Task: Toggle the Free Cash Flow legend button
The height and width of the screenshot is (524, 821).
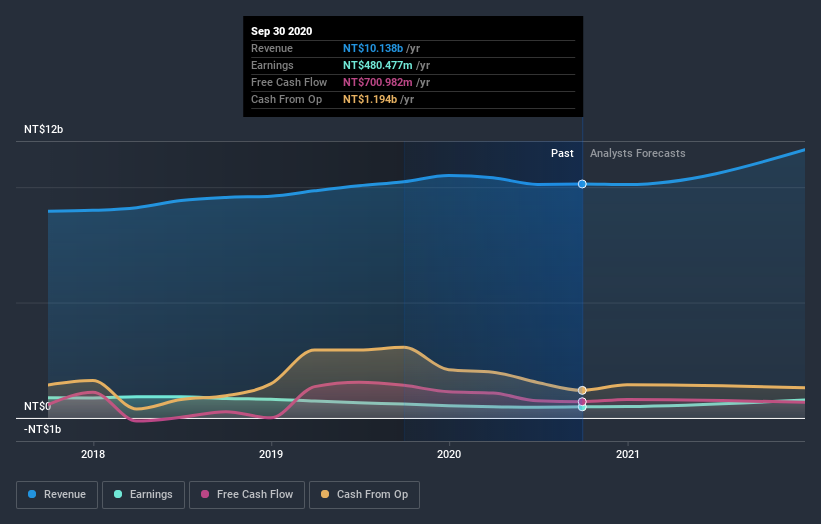Action: click(247, 495)
